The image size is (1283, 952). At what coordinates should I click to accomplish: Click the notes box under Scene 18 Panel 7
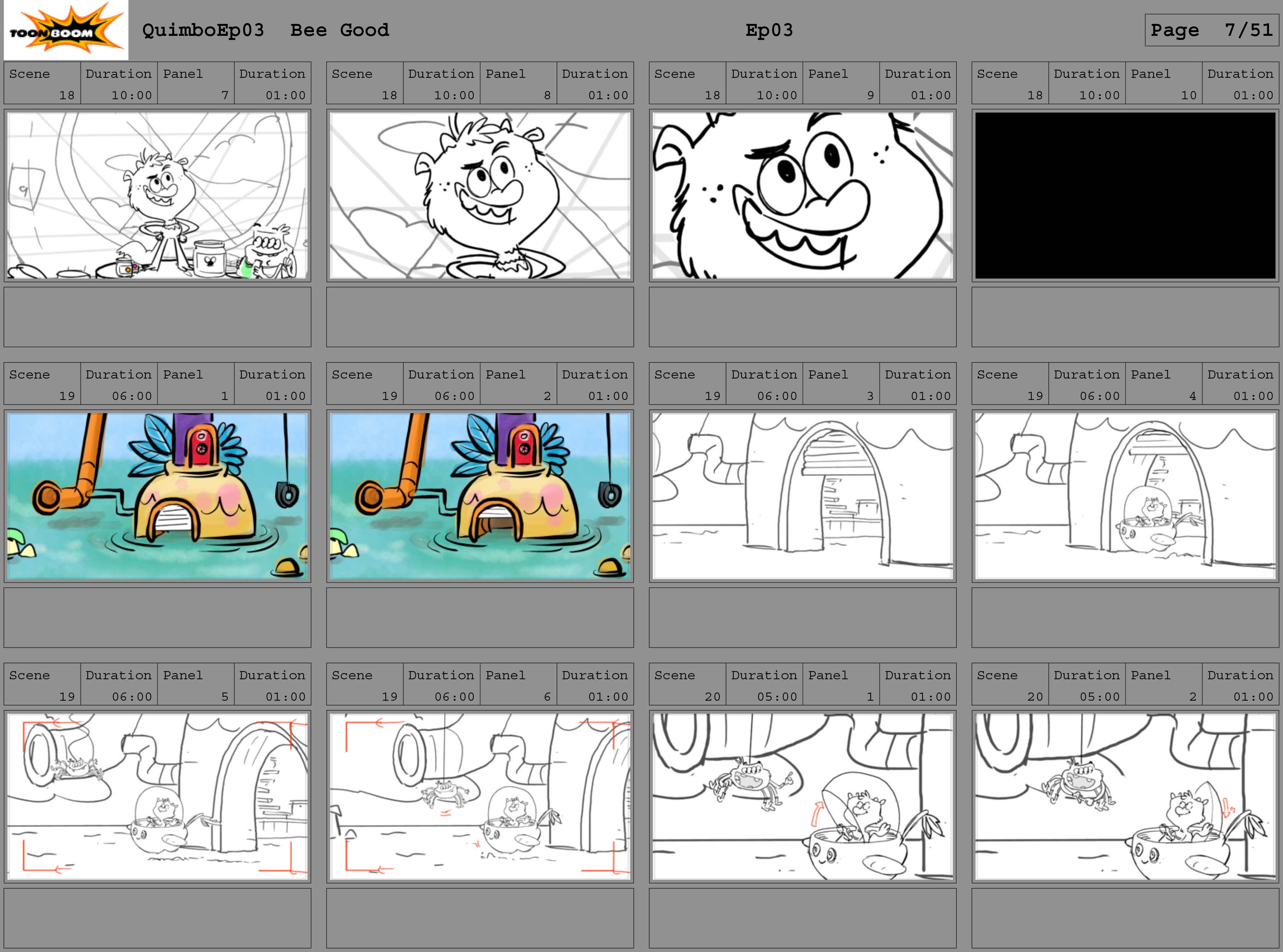click(157, 317)
